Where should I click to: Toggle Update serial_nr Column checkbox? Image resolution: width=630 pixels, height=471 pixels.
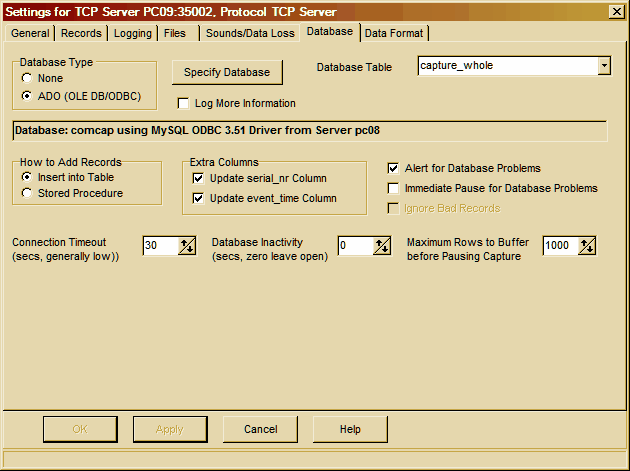click(198, 178)
